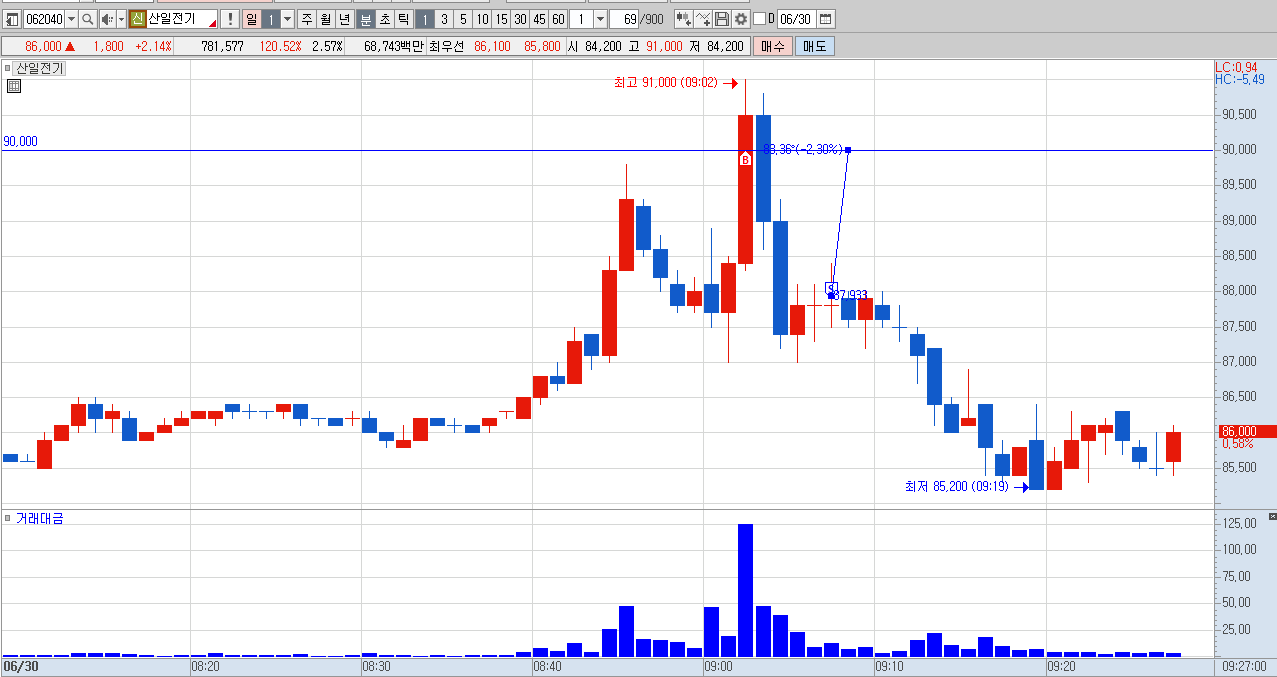Click the save chart floppy disk icon

tap(722, 19)
